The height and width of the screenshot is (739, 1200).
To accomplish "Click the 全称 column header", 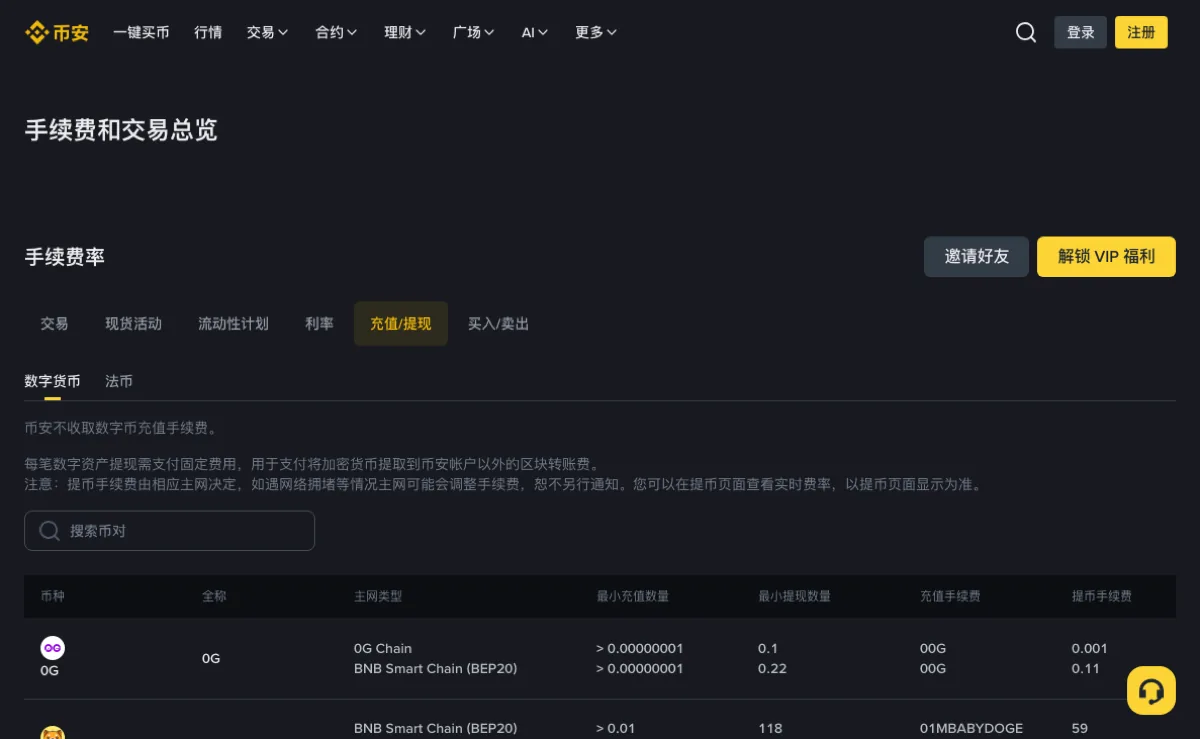I will (x=214, y=596).
